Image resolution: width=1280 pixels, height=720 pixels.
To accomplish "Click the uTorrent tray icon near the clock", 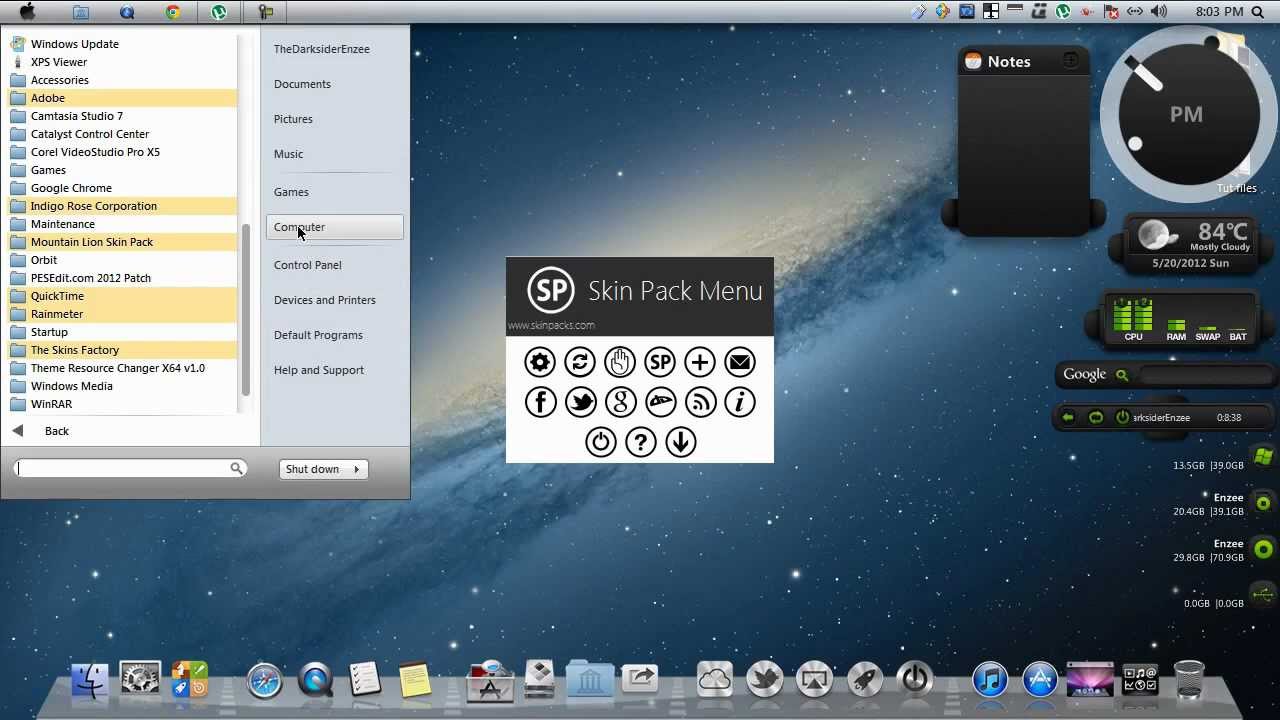I will click(1063, 12).
